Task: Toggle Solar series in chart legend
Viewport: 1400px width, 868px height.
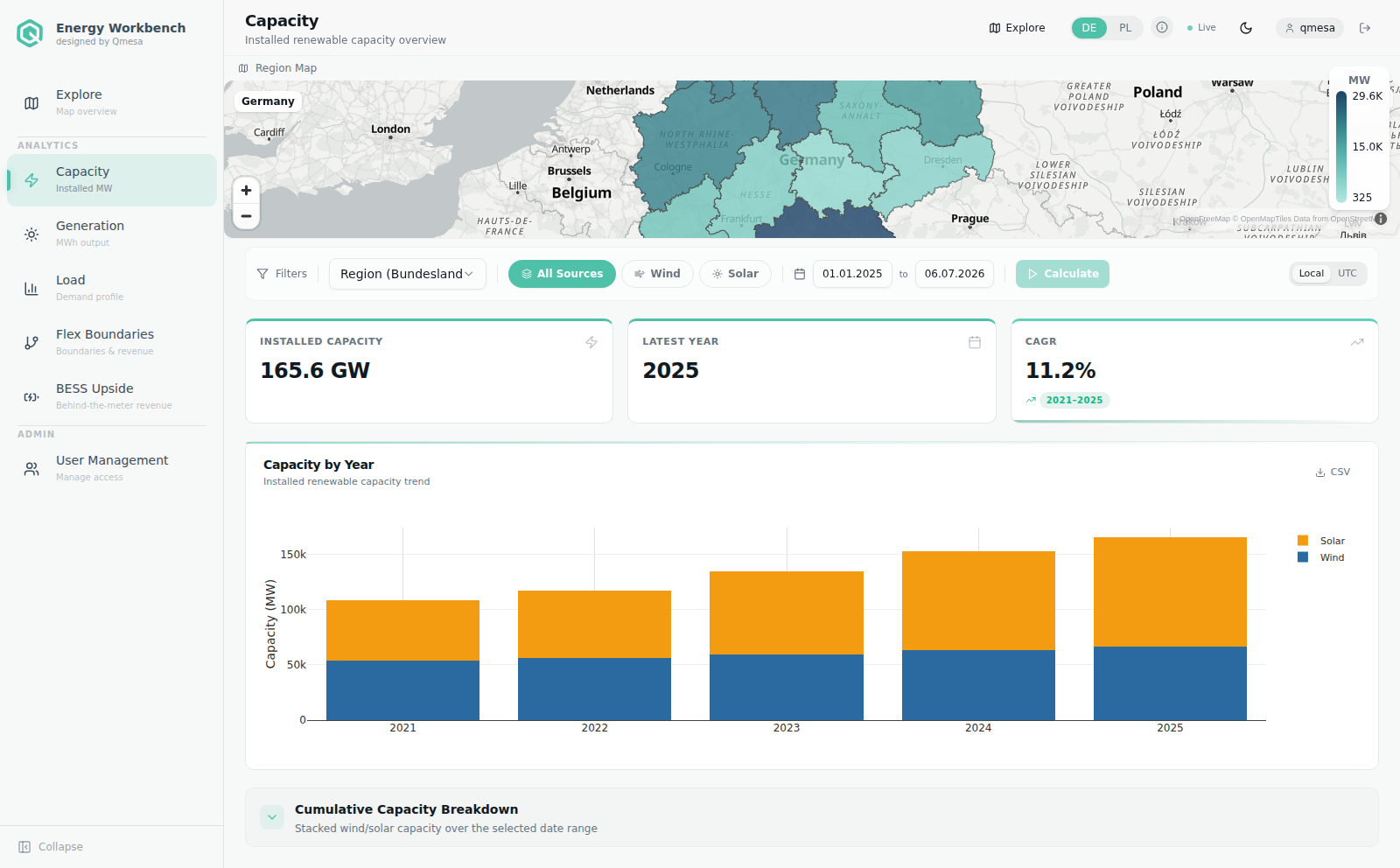Action: coord(1321,541)
